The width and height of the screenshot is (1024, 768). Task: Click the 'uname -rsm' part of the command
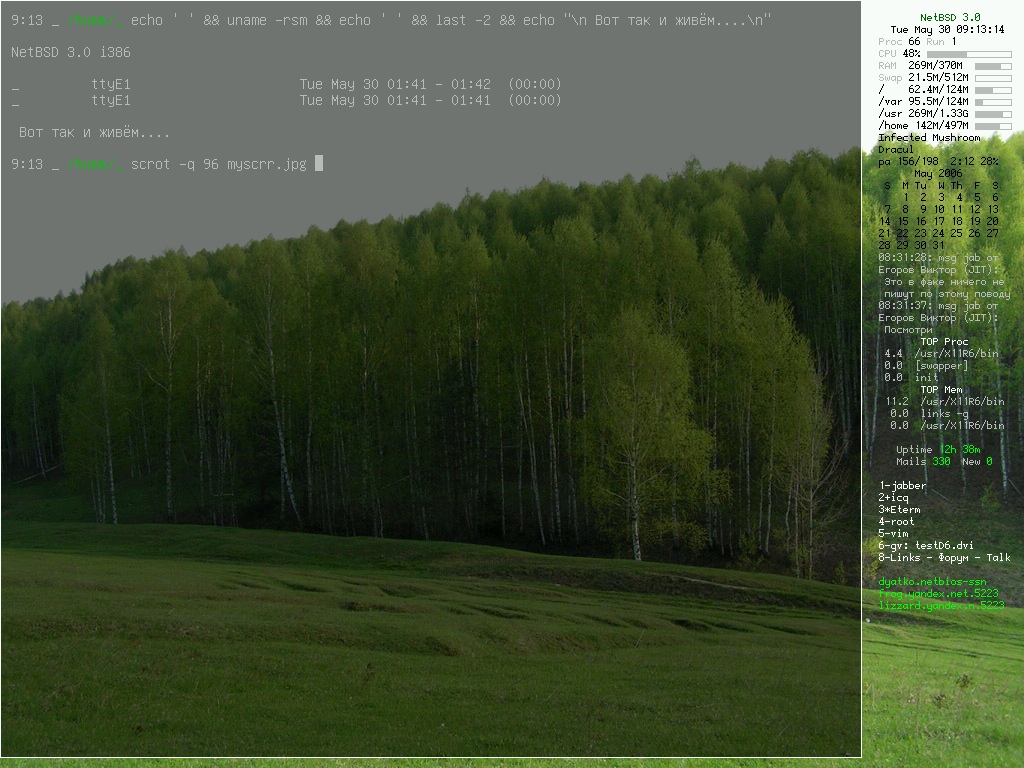(x=266, y=21)
